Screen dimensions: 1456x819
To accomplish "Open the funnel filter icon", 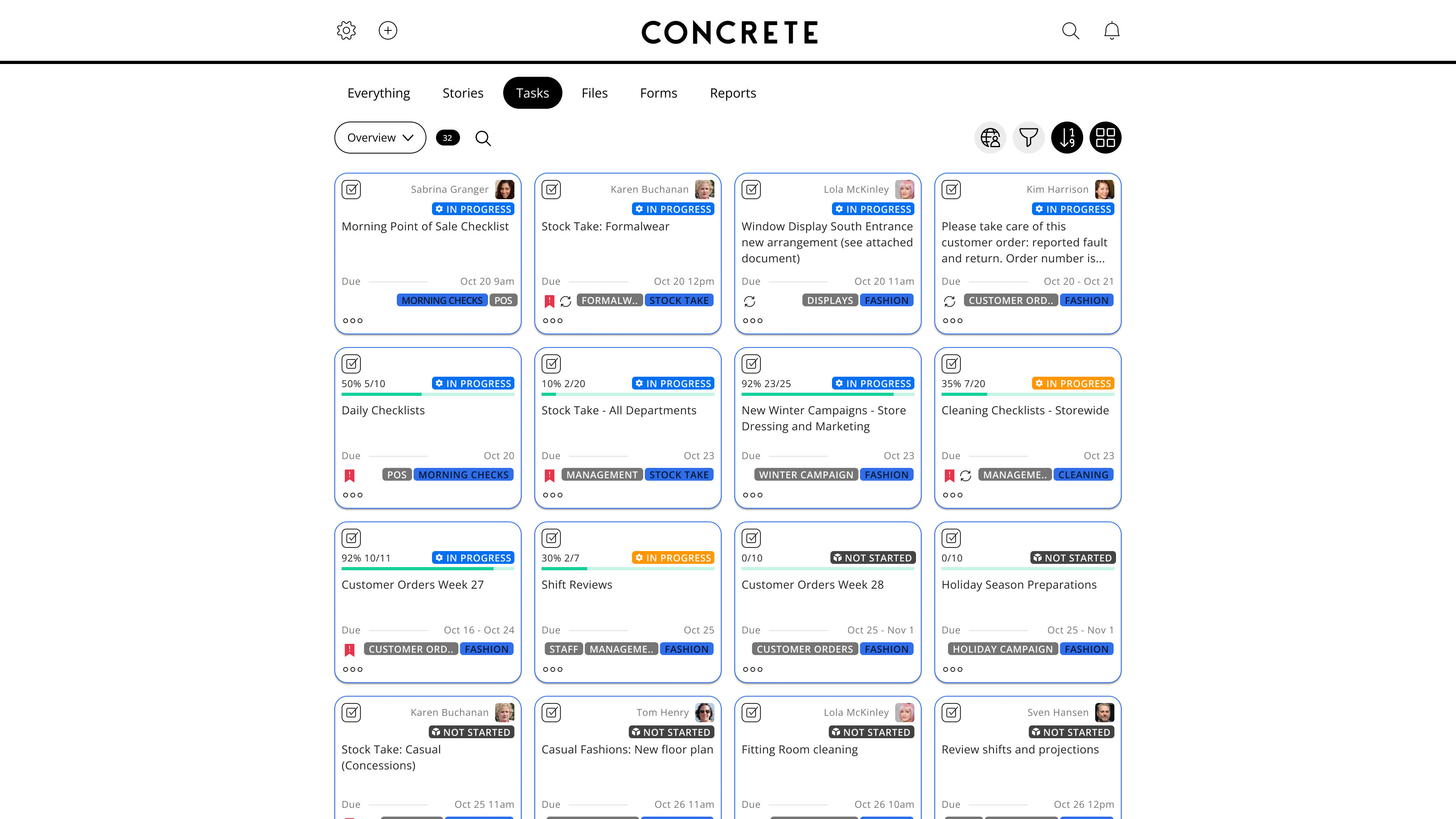I will (1029, 137).
